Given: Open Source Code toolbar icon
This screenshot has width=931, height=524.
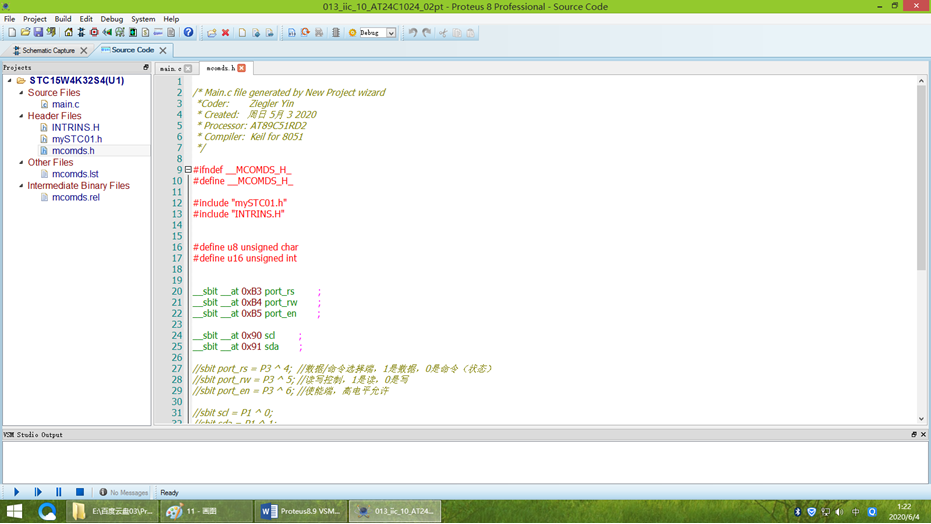Looking at the screenshot, I should pyautogui.click(x=158, y=33).
